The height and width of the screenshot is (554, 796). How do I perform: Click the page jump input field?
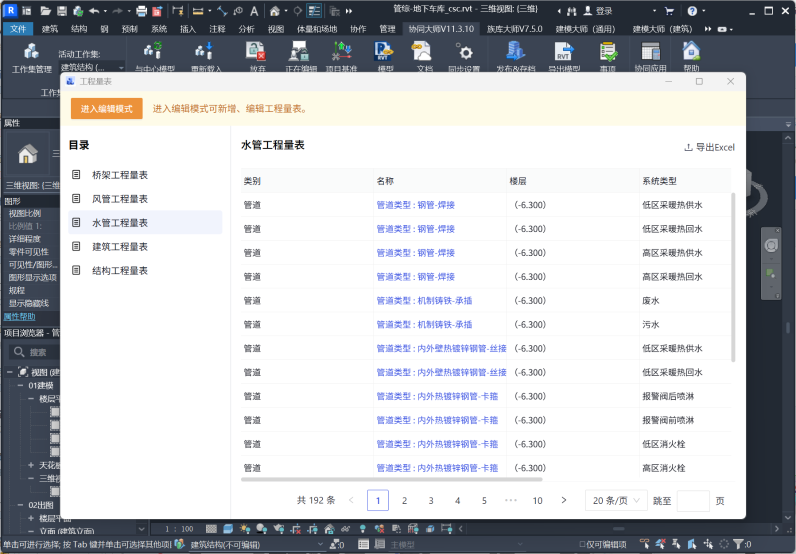pos(693,500)
